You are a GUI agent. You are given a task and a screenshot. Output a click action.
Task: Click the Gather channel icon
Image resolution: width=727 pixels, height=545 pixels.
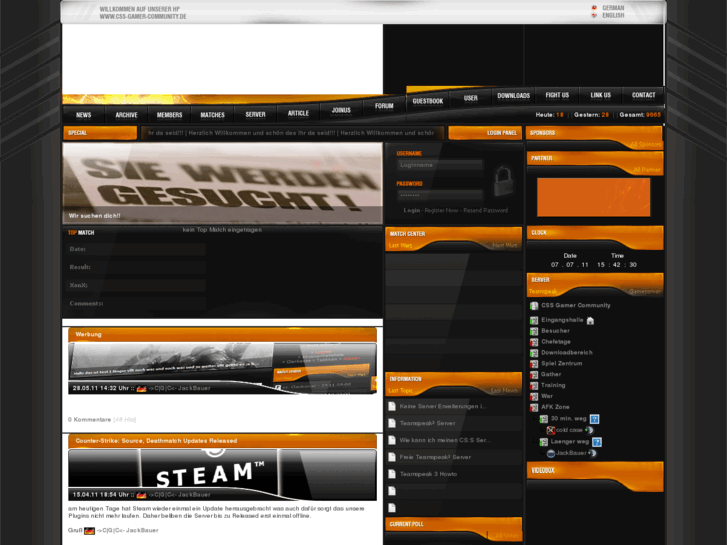click(x=534, y=375)
